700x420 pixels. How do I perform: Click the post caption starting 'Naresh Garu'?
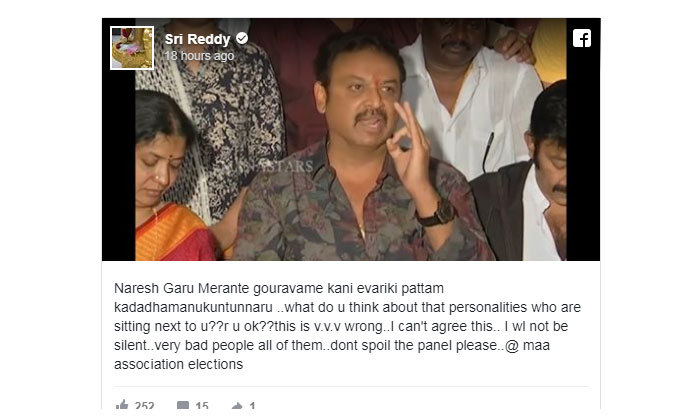(x=347, y=326)
